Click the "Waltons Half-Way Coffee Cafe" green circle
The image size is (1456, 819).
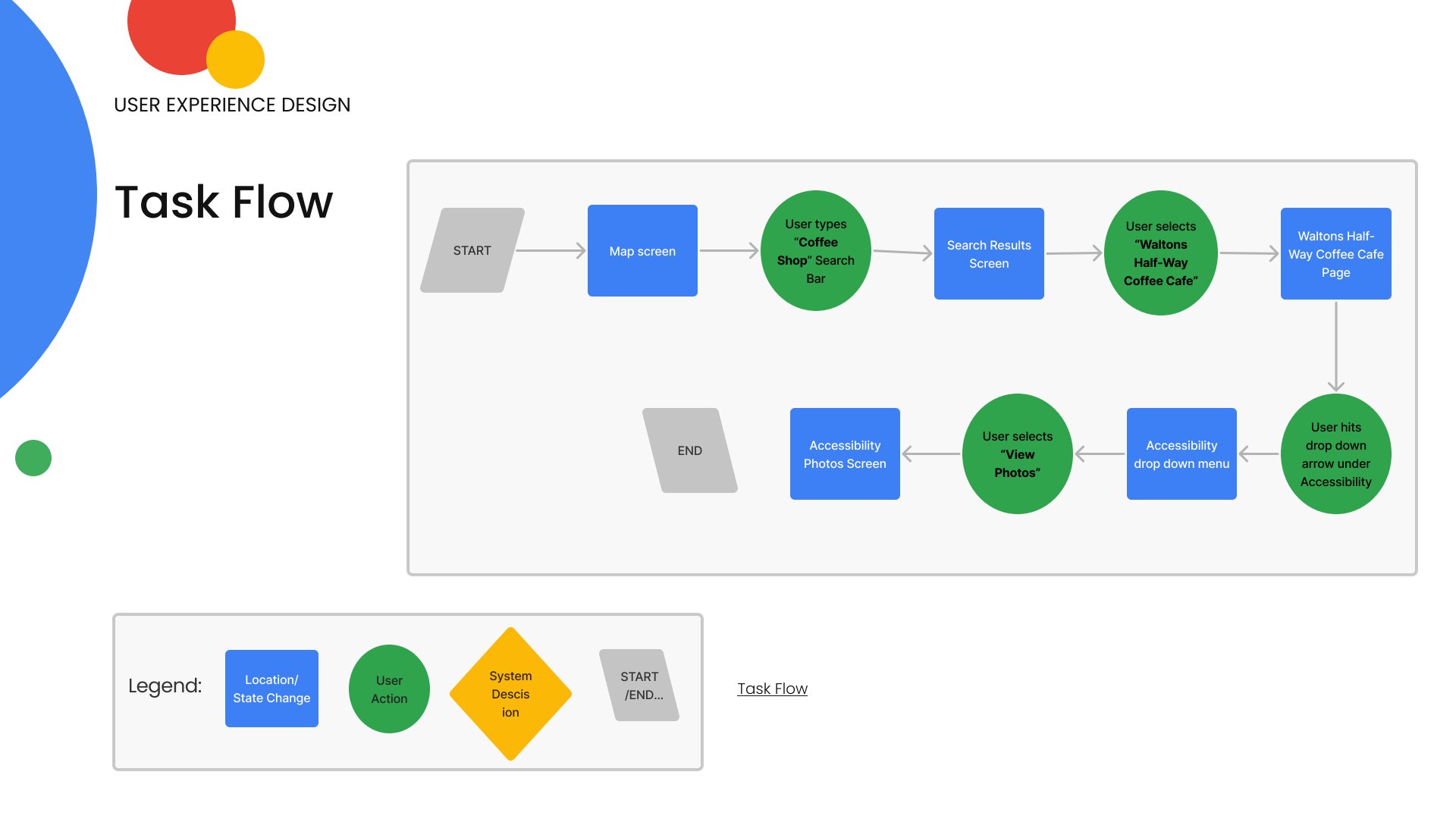coord(1160,253)
